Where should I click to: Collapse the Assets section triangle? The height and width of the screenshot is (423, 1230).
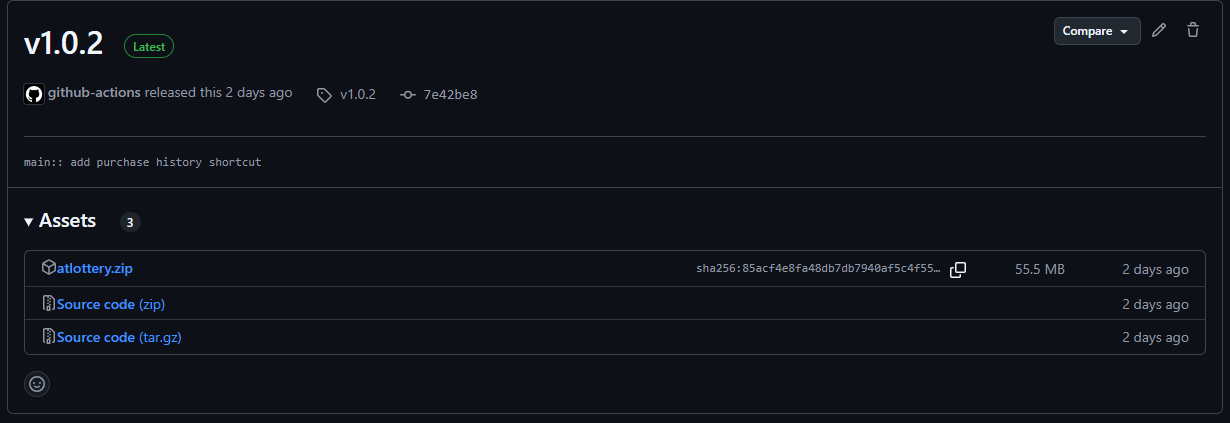click(x=29, y=222)
